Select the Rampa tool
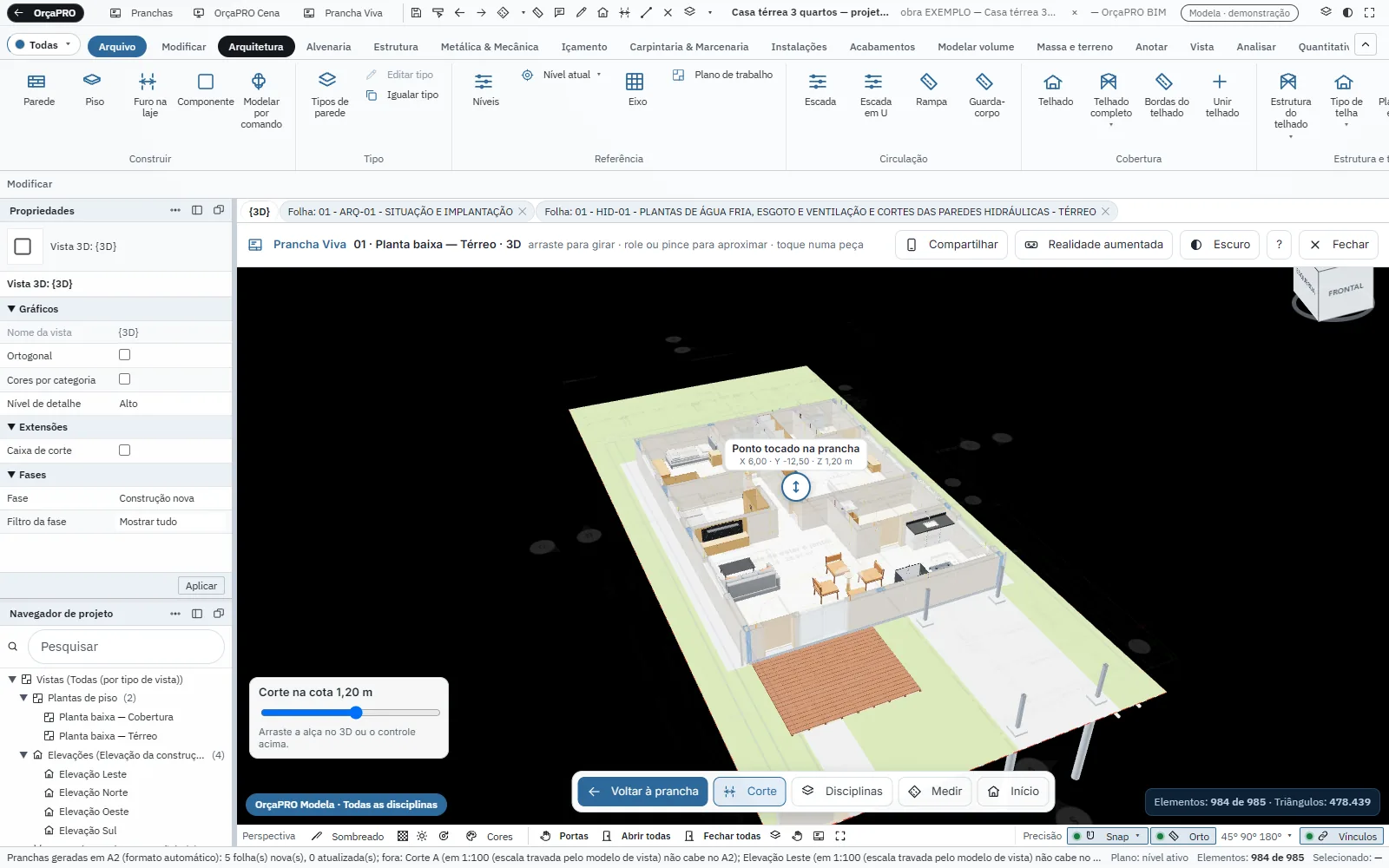The height and width of the screenshot is (868, 1389). (x=931, y=89)
